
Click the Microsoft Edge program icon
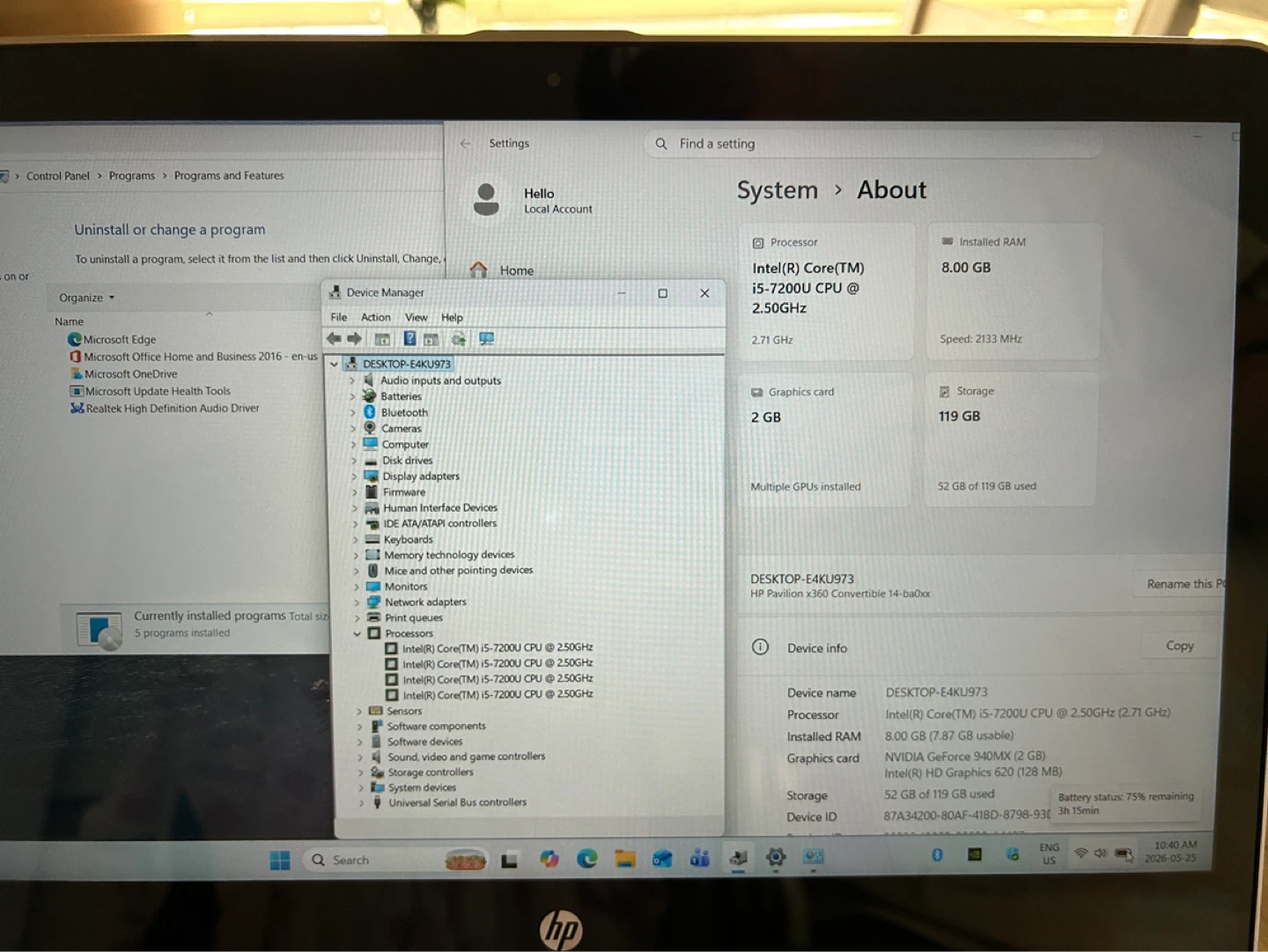click(x=75, y=339)
